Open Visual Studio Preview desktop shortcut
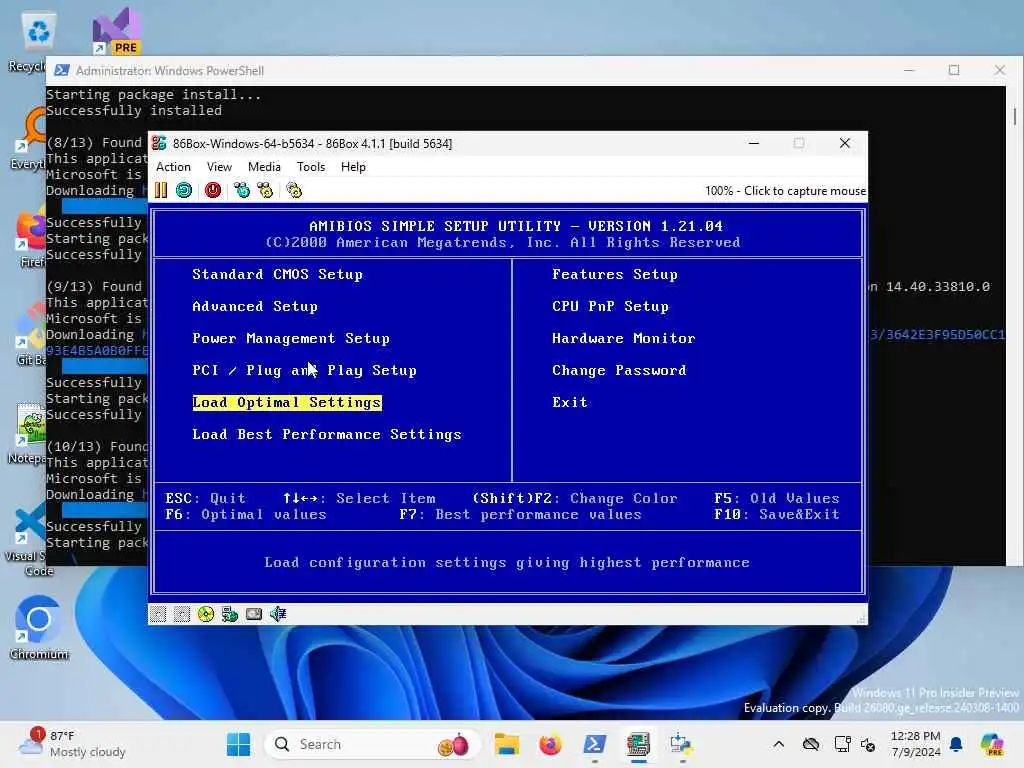Image resolution: width=1024 pixels, height=768 pixels. click(116, 31)
